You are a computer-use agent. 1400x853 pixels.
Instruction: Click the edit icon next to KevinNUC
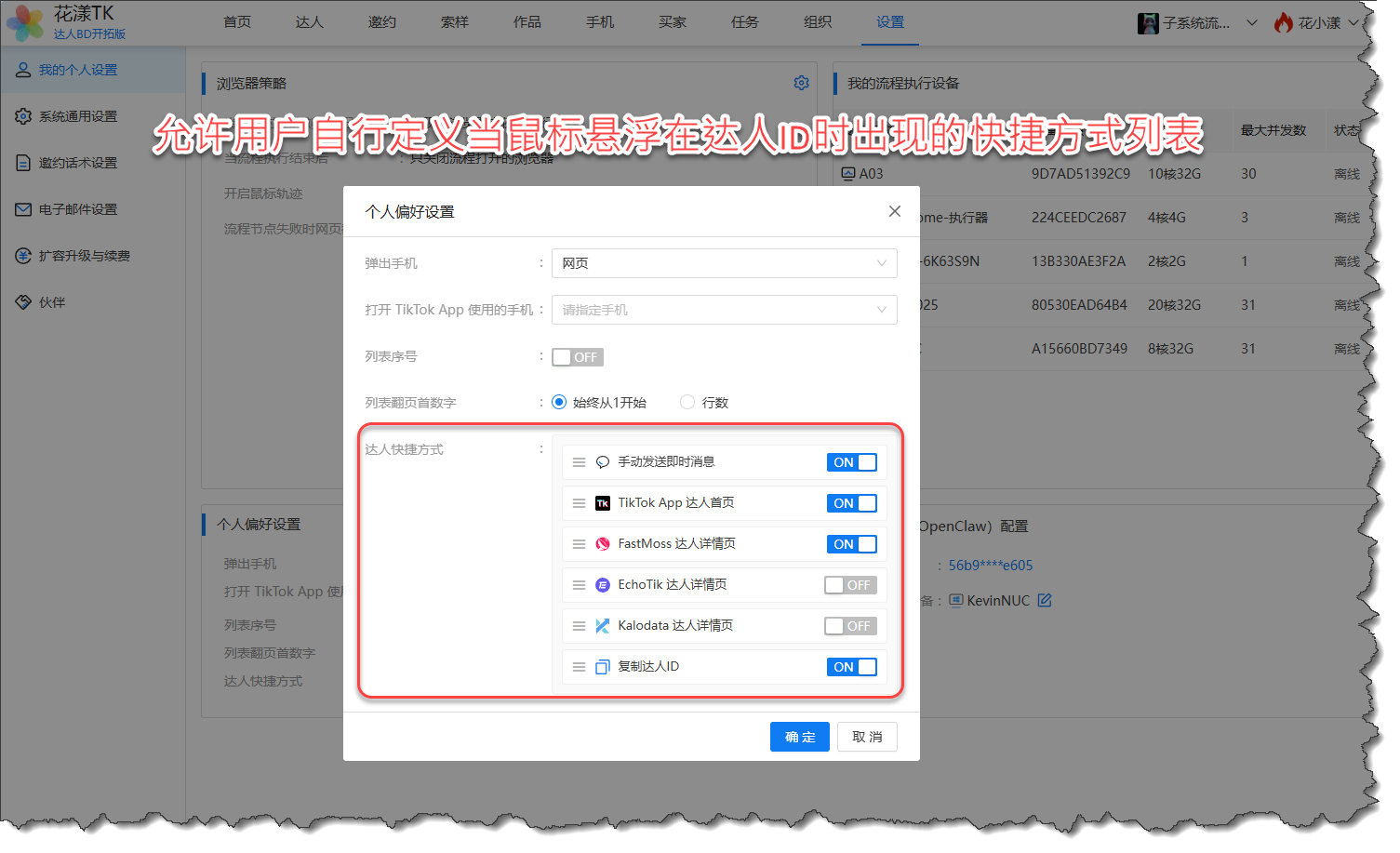(x=1045, y=601)
